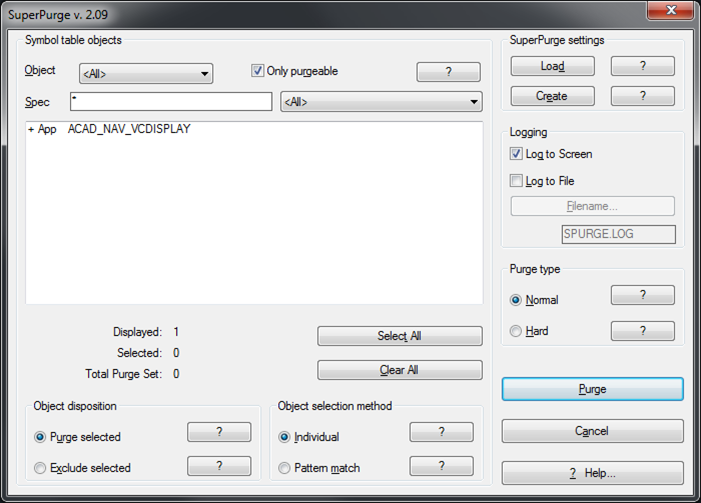
Task: Click the Spec text input field
Action: (x=171, y=101)
